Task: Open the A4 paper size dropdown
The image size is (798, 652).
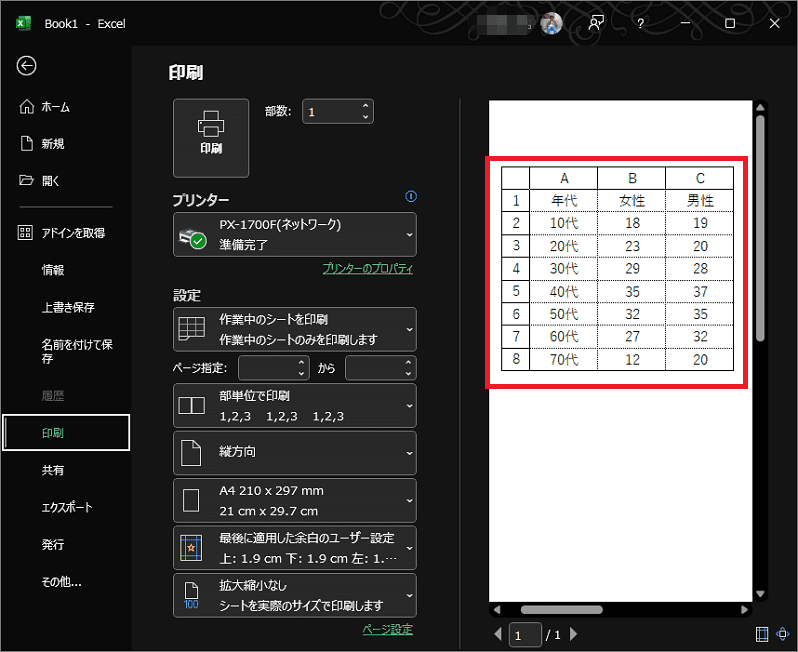Action: click(x=294, y=500)
